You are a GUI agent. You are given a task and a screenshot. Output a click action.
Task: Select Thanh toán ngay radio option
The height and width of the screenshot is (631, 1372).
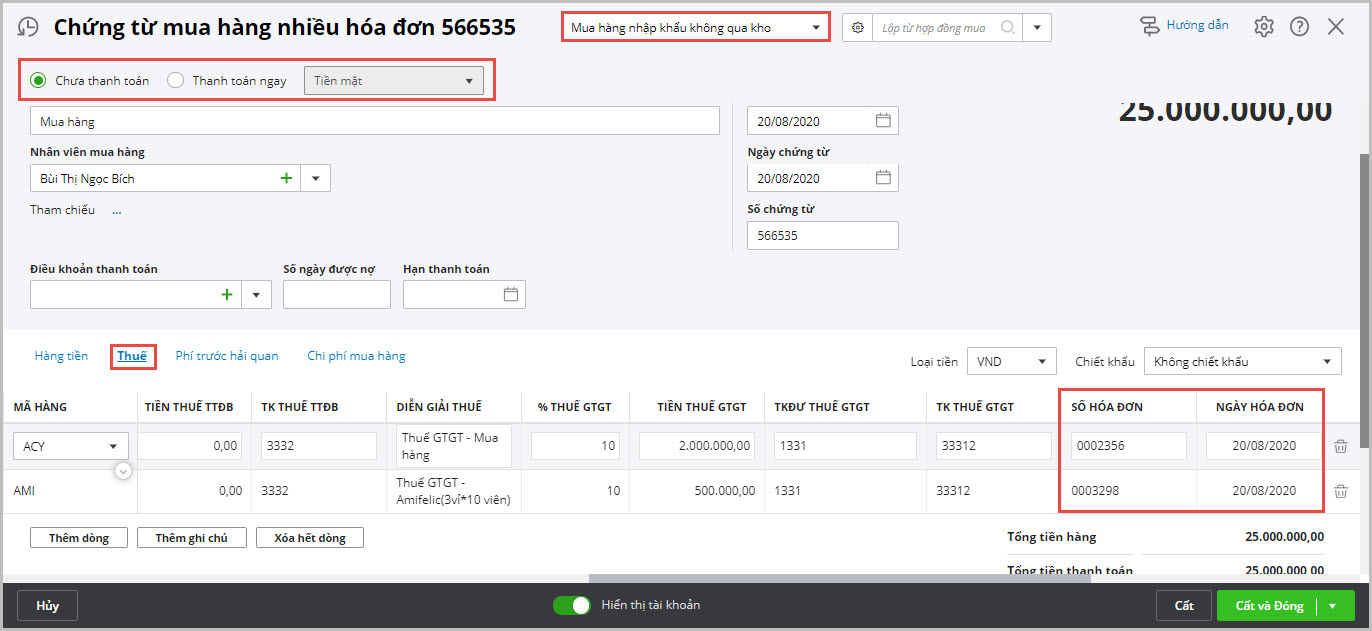[x=176, y=81]
